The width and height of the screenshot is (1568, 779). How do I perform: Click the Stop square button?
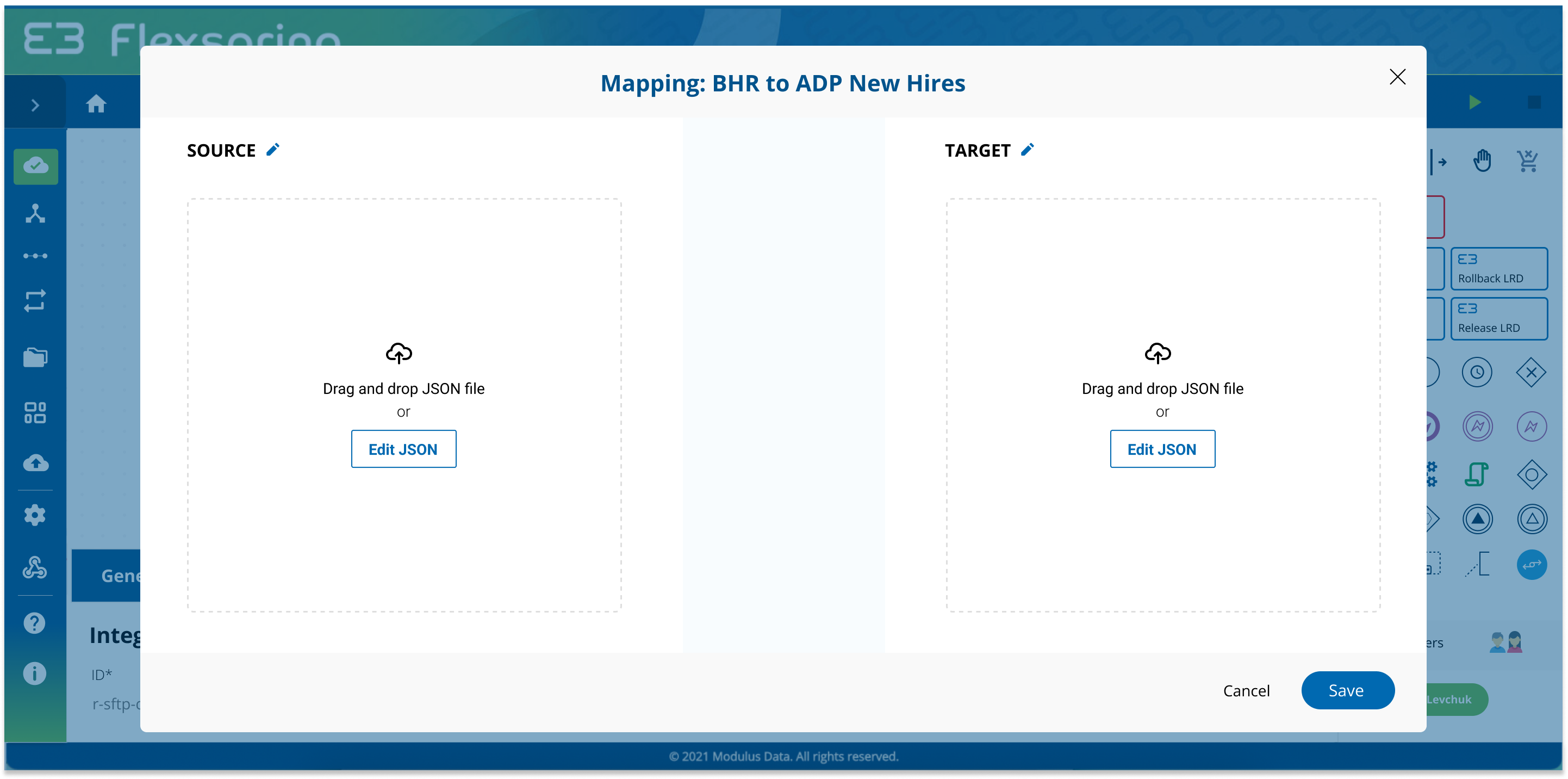tap(1534, 102)
